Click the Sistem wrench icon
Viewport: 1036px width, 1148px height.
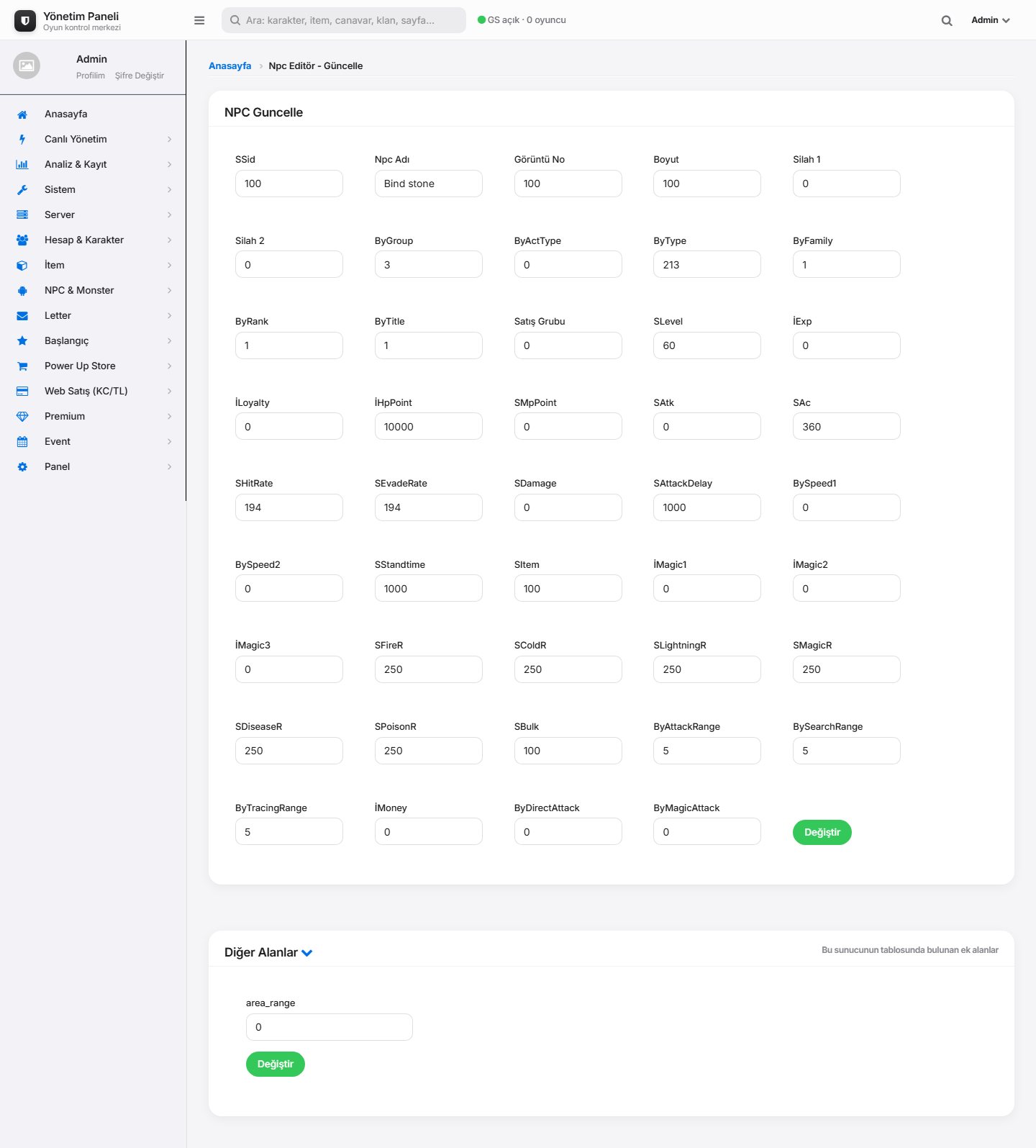(x=22, y=190)
